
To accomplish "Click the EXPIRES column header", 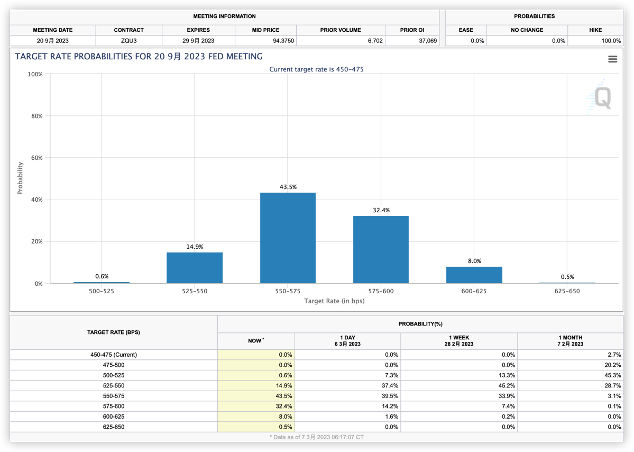I will point(198,30).
